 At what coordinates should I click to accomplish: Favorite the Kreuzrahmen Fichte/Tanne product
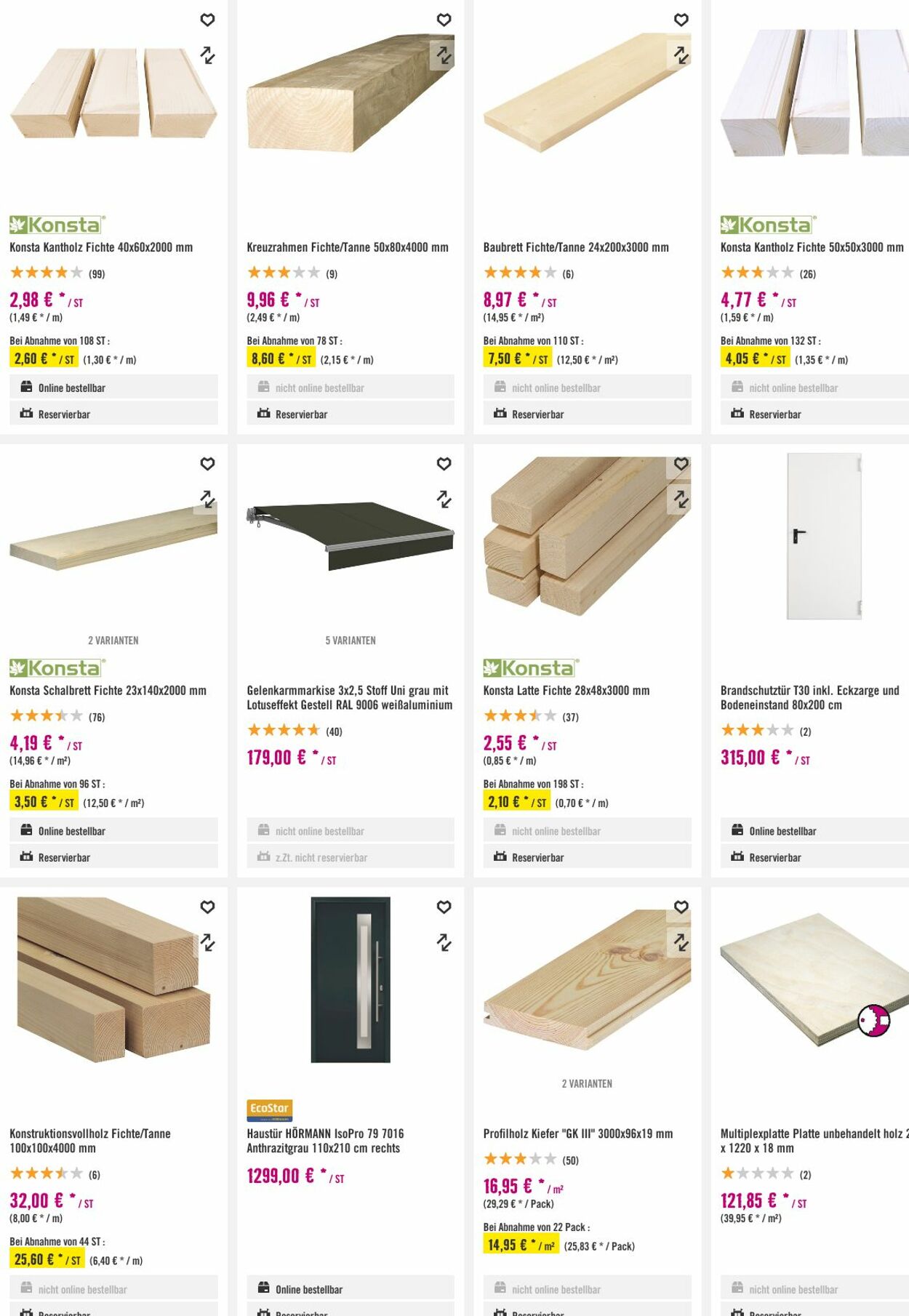pos(444,20)
